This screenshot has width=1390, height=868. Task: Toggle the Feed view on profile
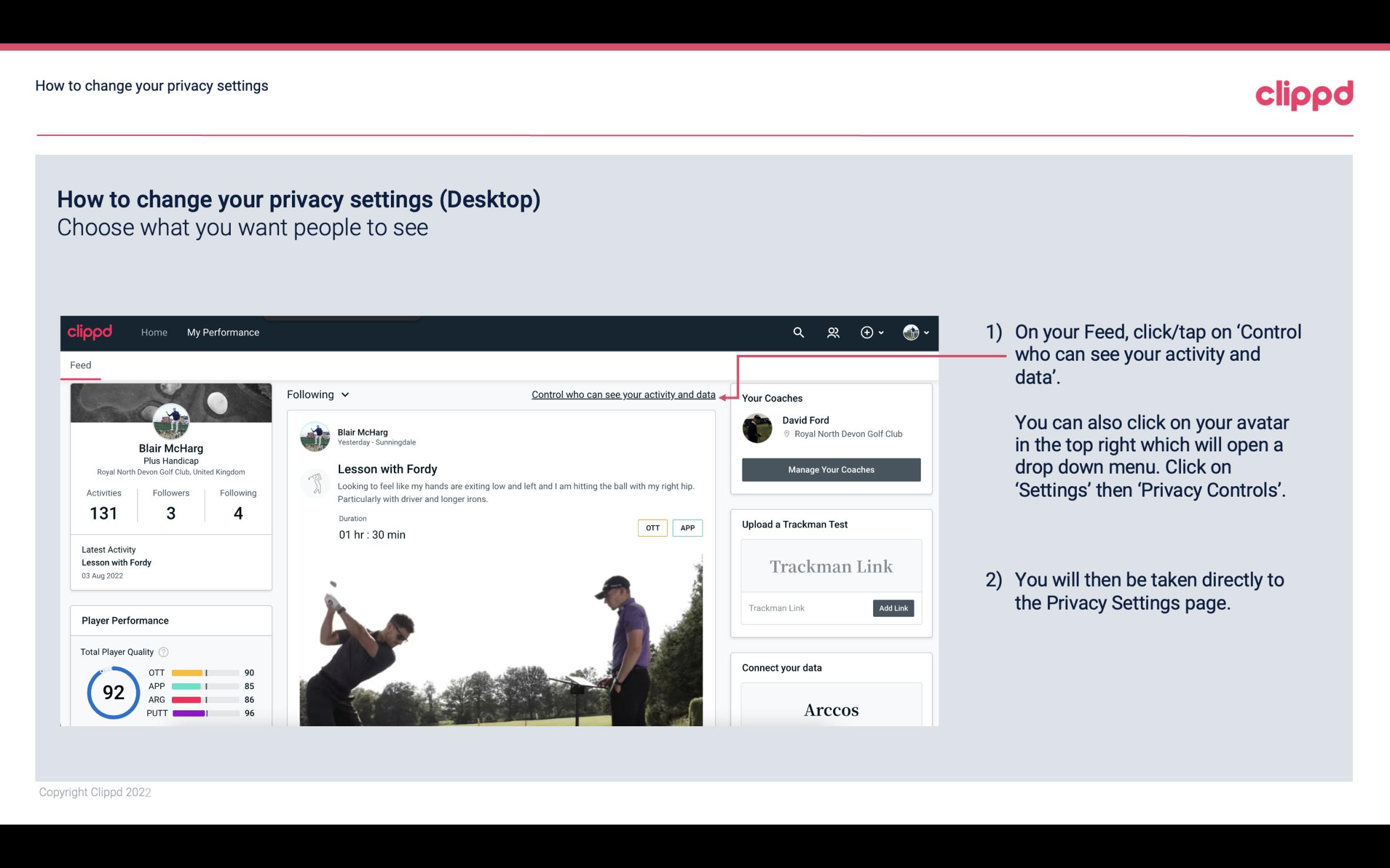80,364
